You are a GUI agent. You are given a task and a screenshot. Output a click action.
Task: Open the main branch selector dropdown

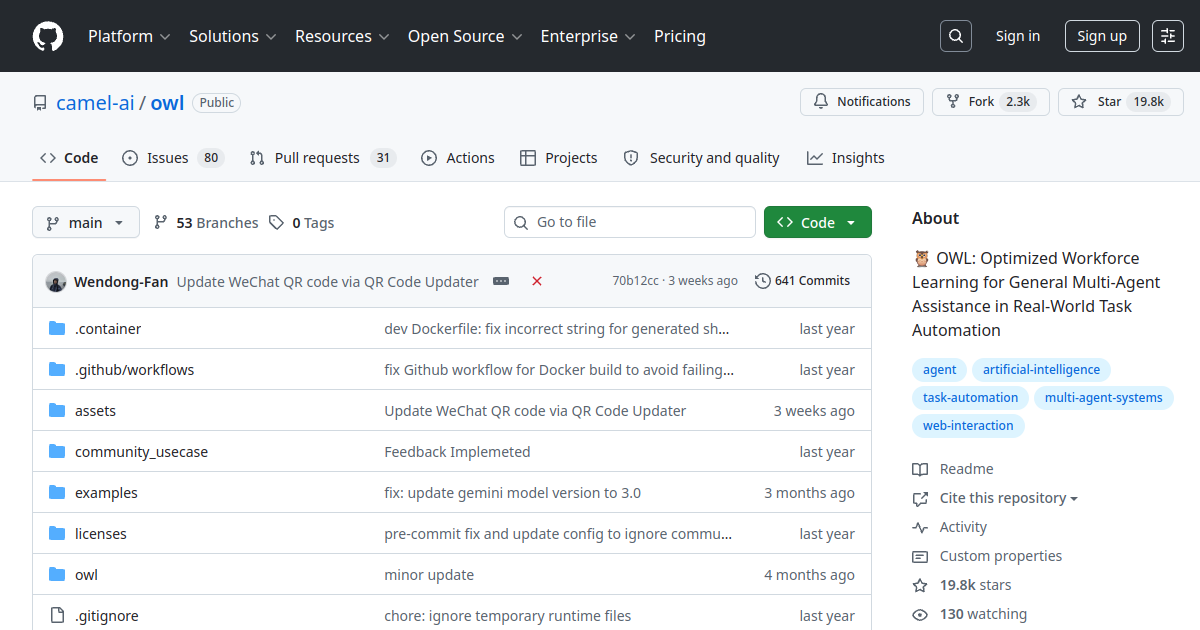click(x=85, y=223)
